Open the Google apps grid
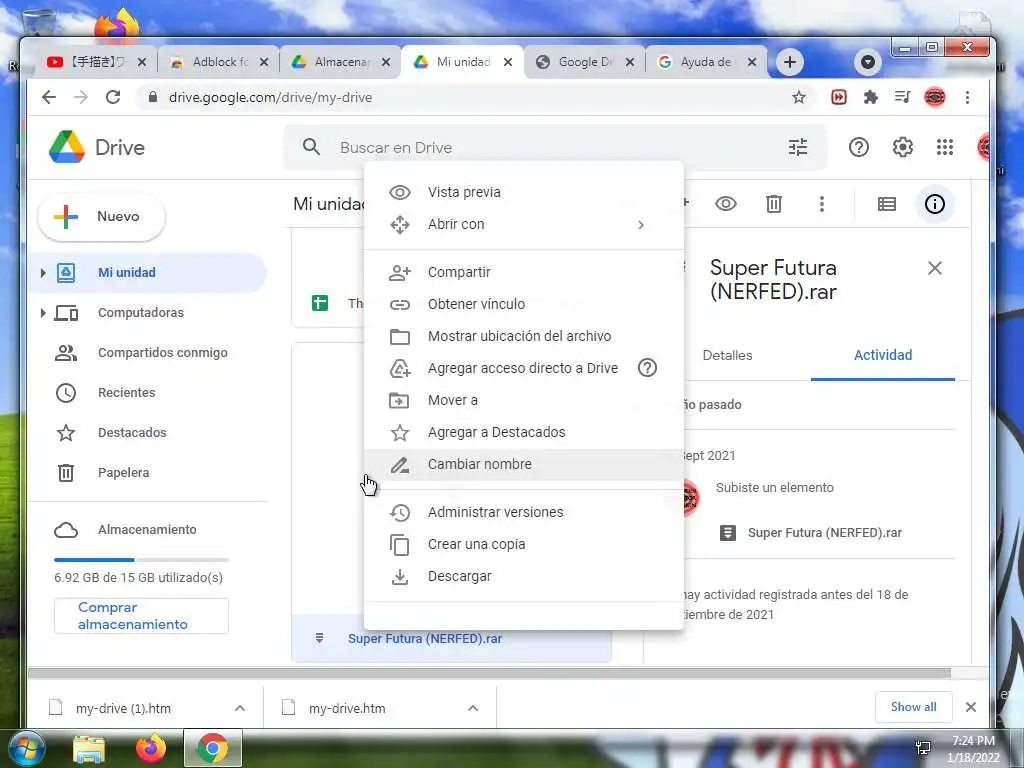 pos(944,148)
